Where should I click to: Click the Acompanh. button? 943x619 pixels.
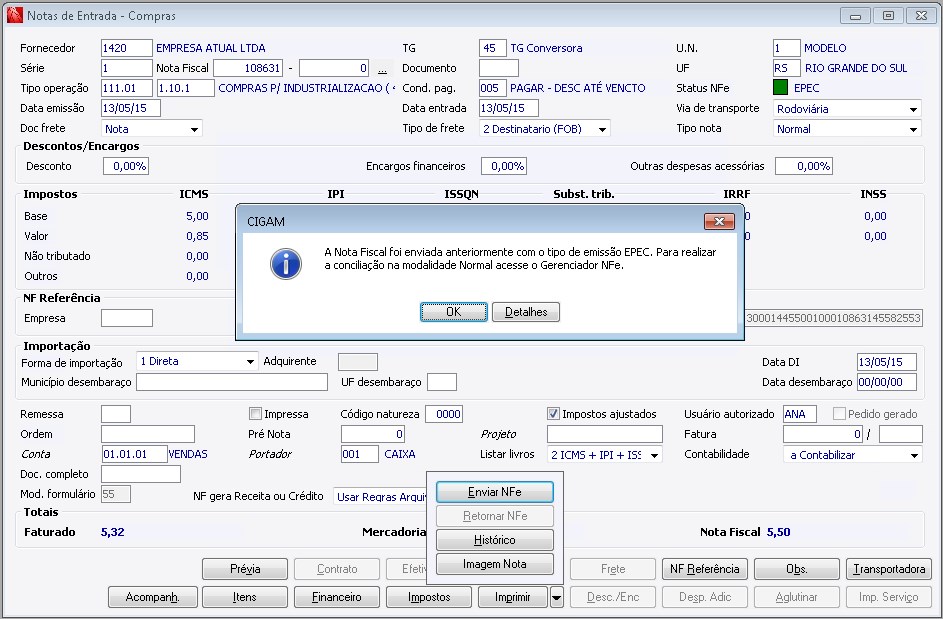coord(153,597)
